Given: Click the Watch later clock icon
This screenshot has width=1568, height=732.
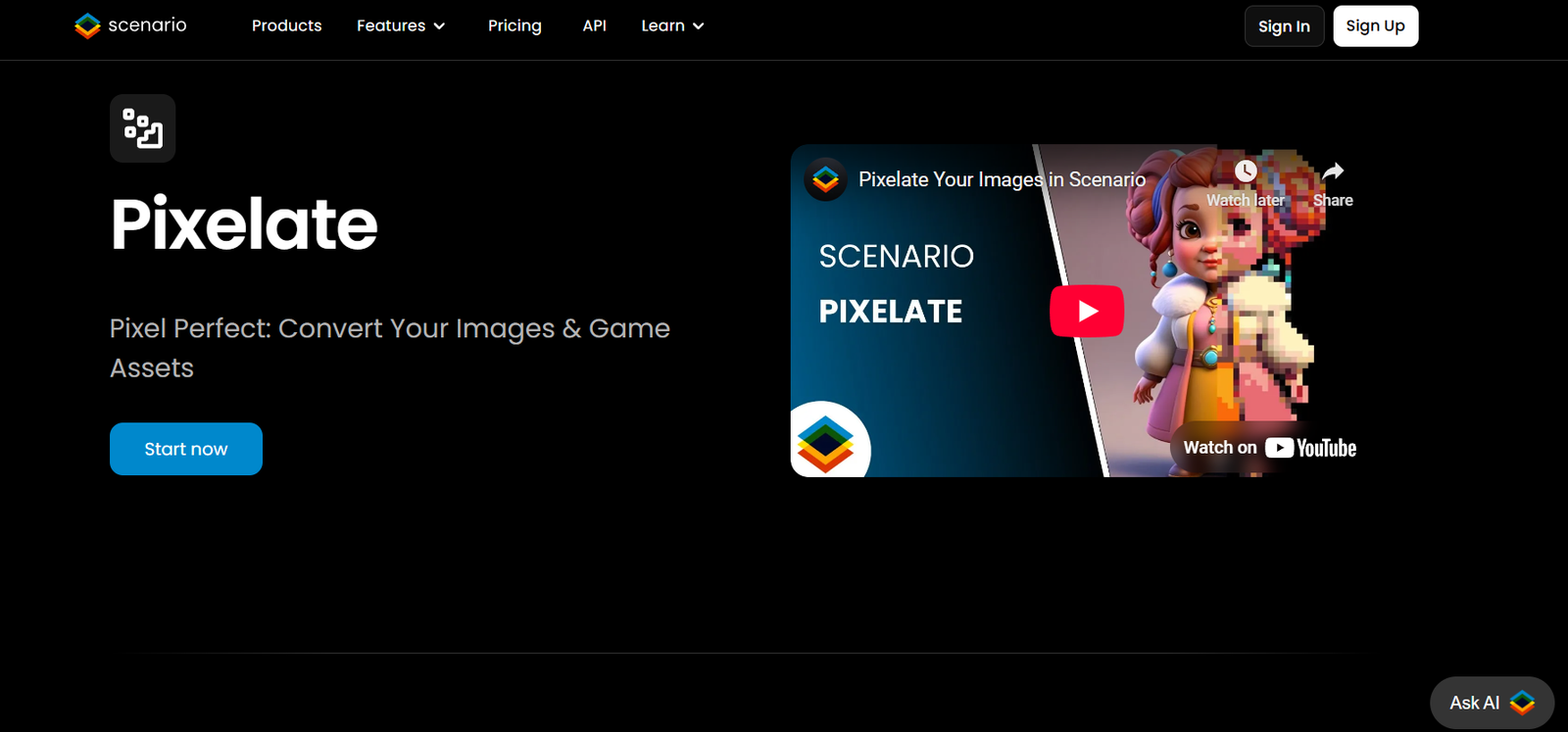Looking at the screenshot, I should tap(1245, 171).
